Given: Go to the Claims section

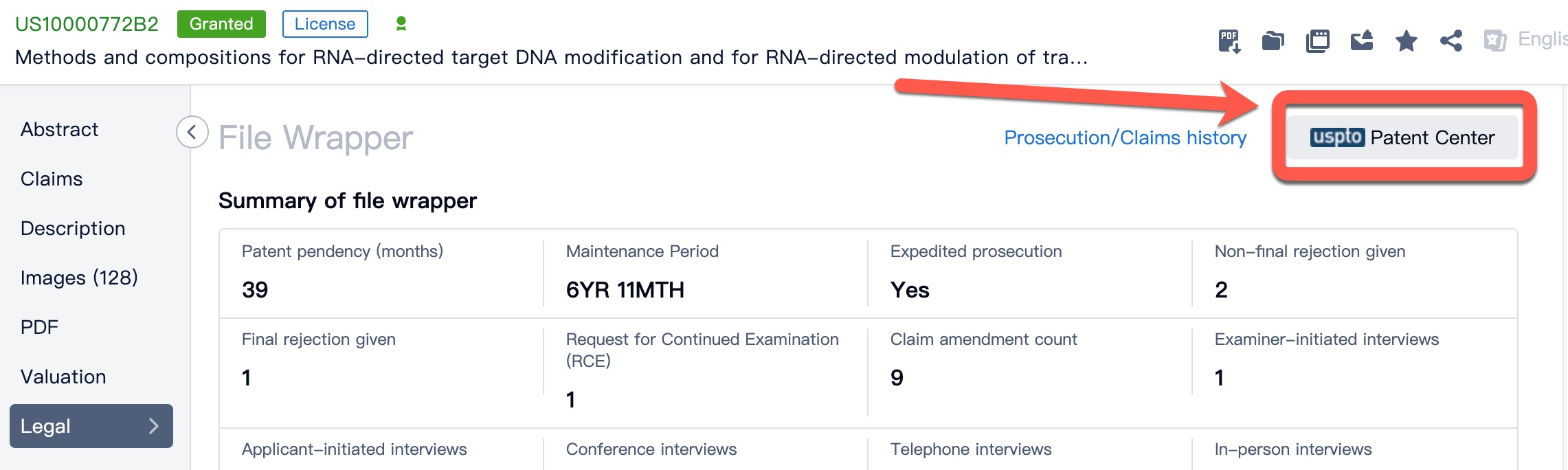Looking at the screenshot, I should 52,179.
